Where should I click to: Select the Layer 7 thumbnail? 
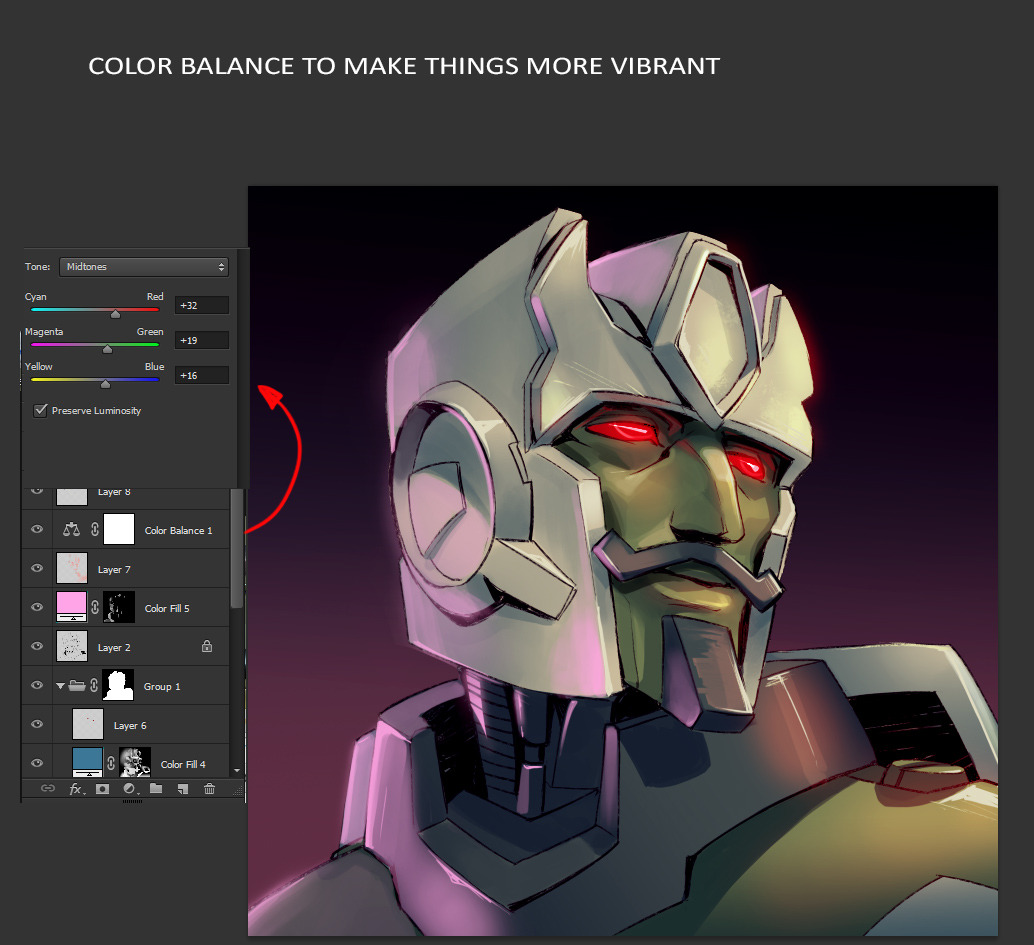[x=72, y=568]
